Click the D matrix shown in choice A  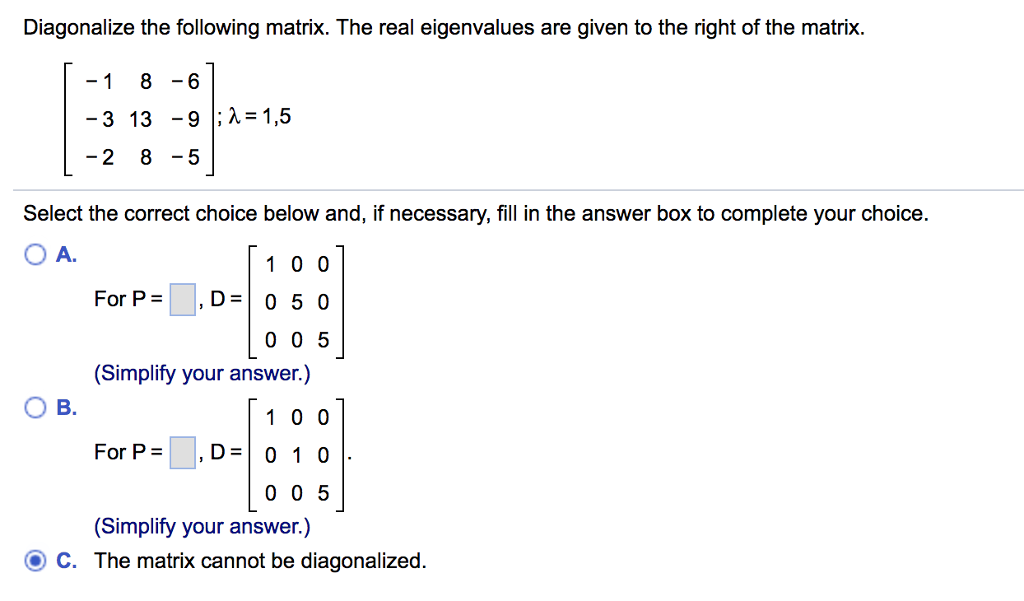[297, 302]
